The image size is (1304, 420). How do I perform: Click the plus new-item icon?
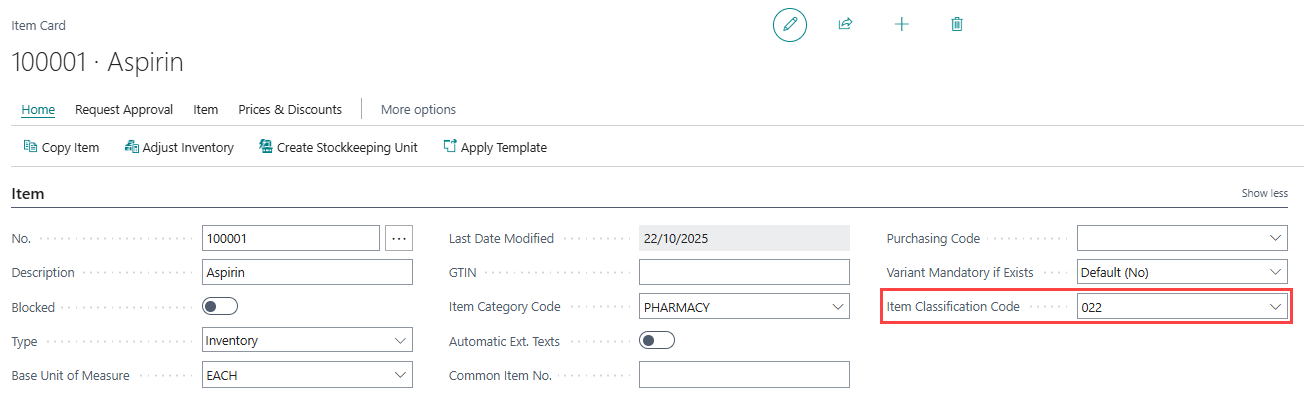(901, 24)
